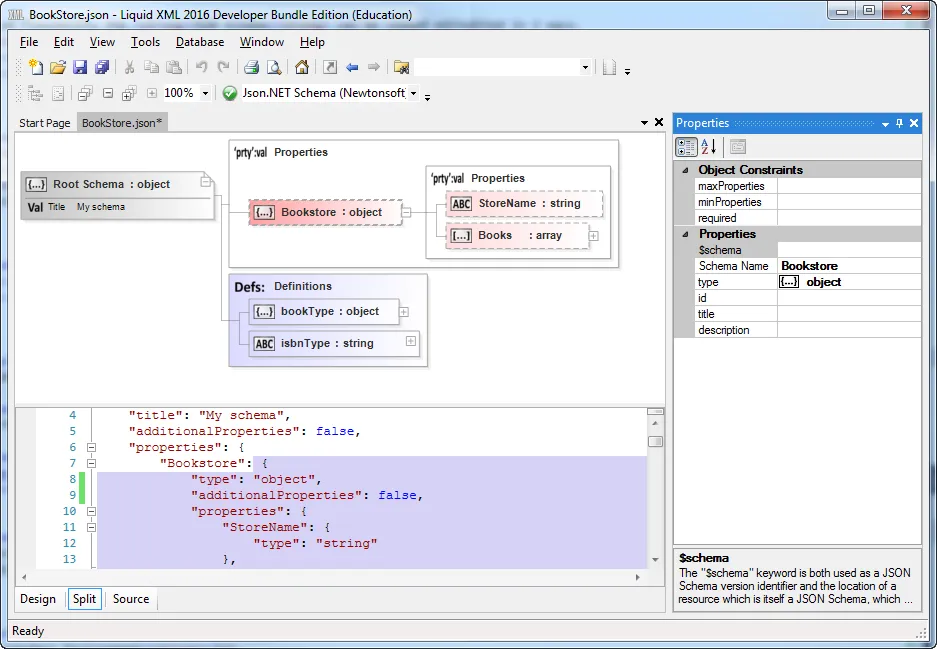Open a file with the folder icon

[x=58, y=68]
